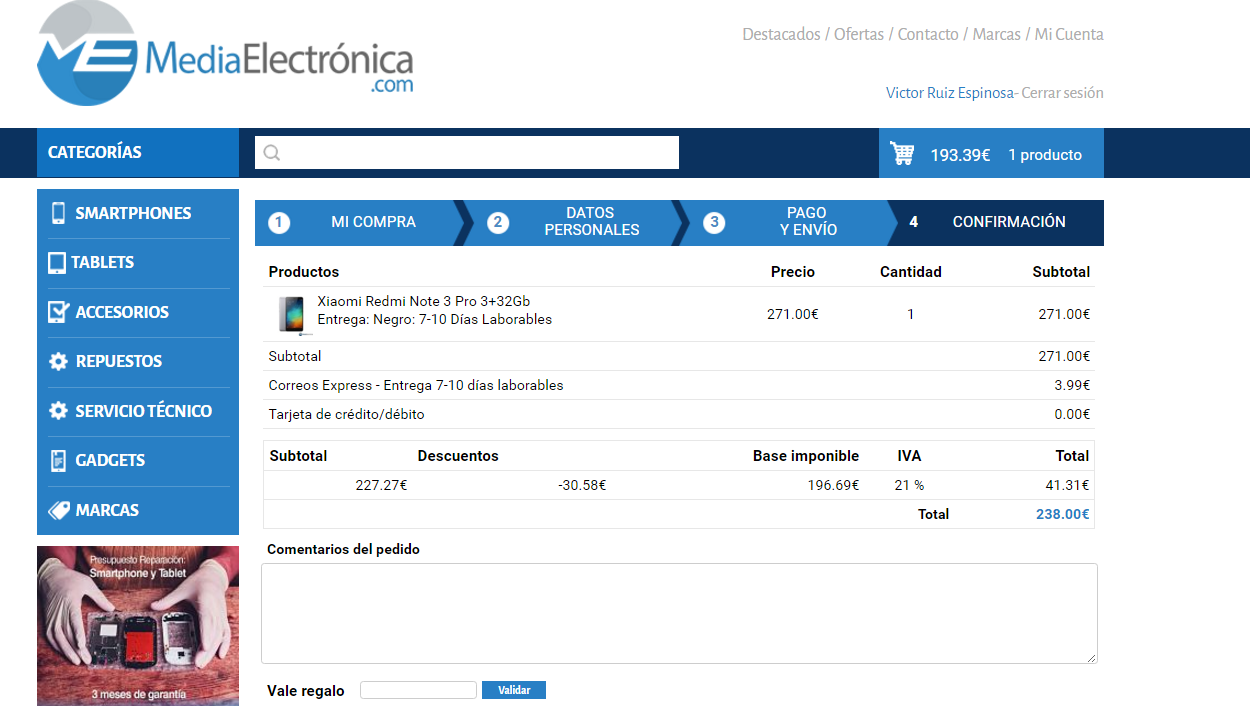Click the Comentarios del pedido label
The image size is (1250, 706).
point(343,549)
